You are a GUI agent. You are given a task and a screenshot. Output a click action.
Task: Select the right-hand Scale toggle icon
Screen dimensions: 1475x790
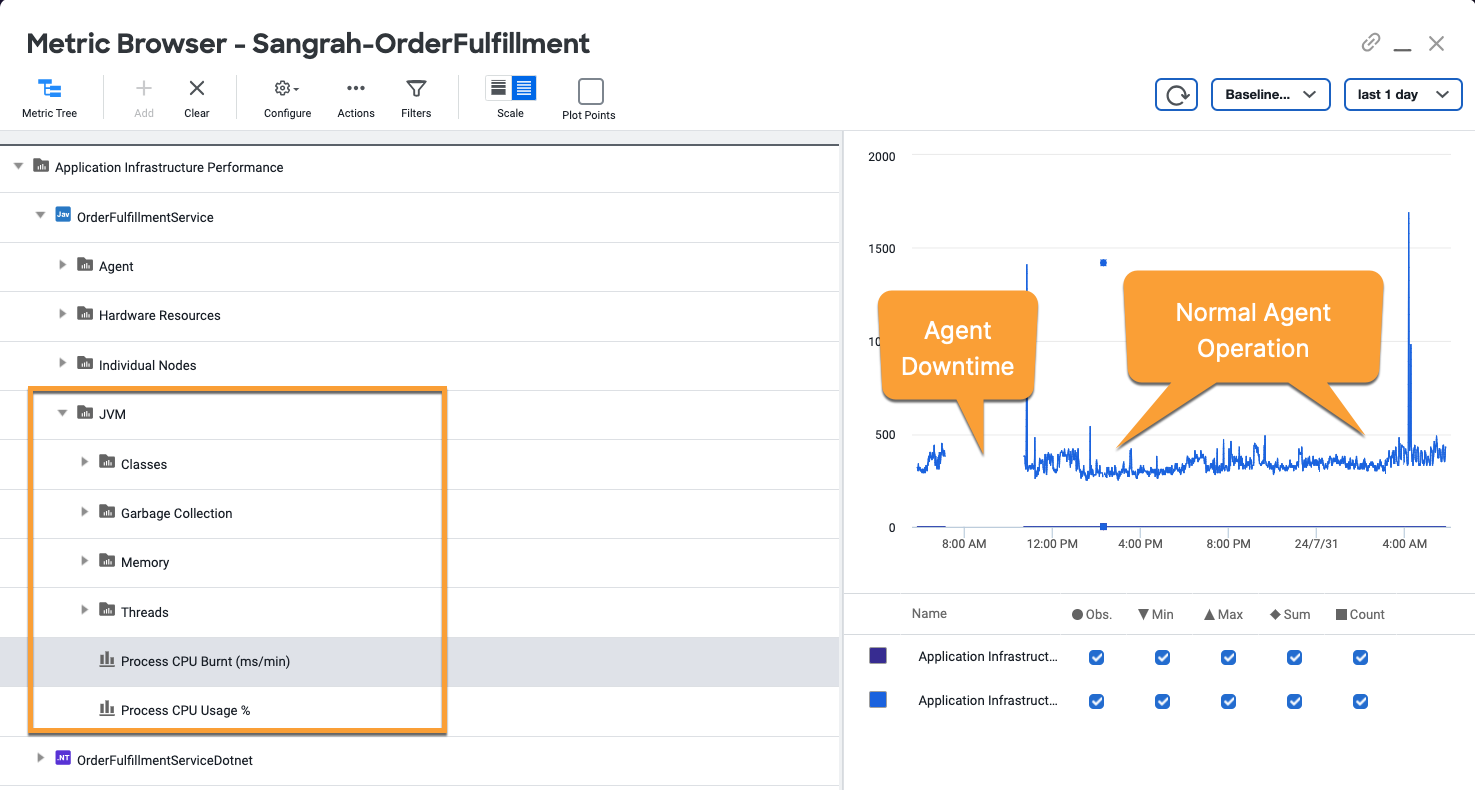524,88
